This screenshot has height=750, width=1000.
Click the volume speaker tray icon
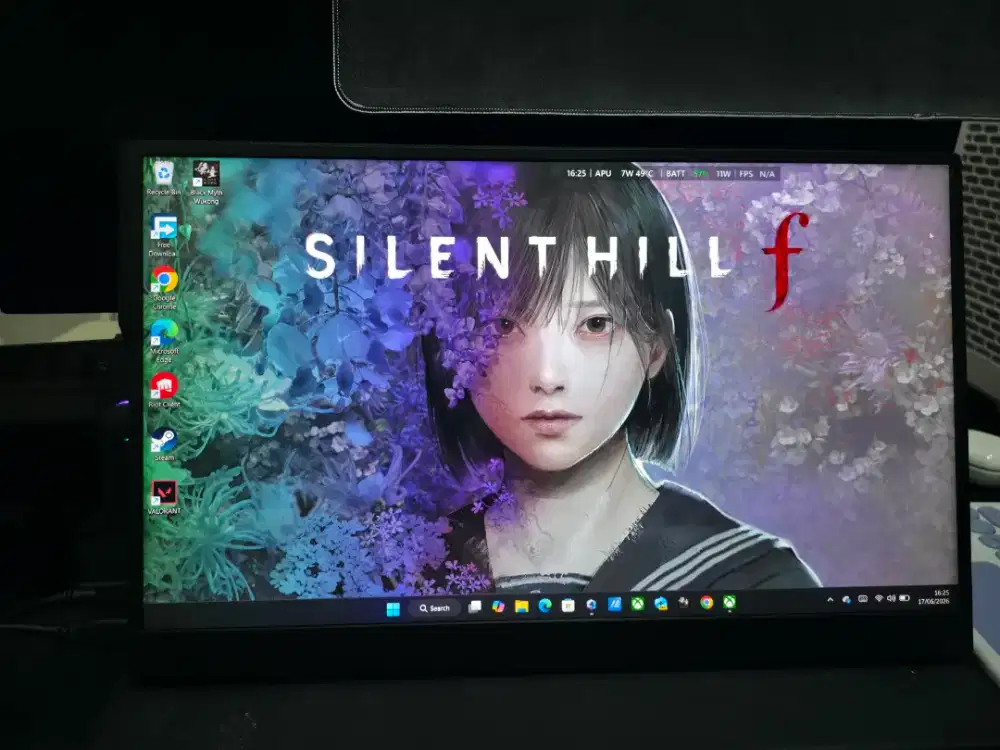[x=891, y=598]
